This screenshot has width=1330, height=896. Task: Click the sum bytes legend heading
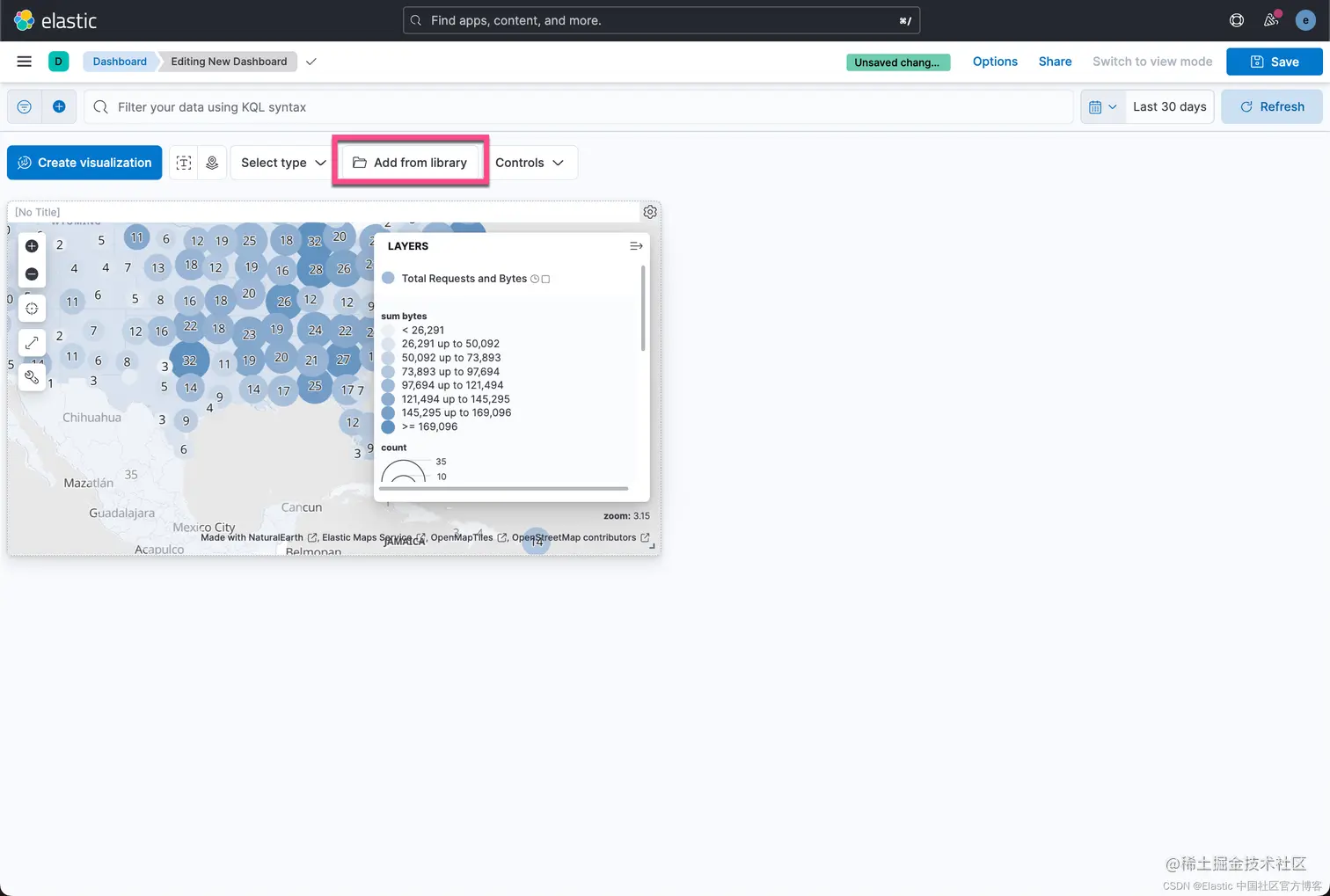pyautogui.click(x=404, y=316)
